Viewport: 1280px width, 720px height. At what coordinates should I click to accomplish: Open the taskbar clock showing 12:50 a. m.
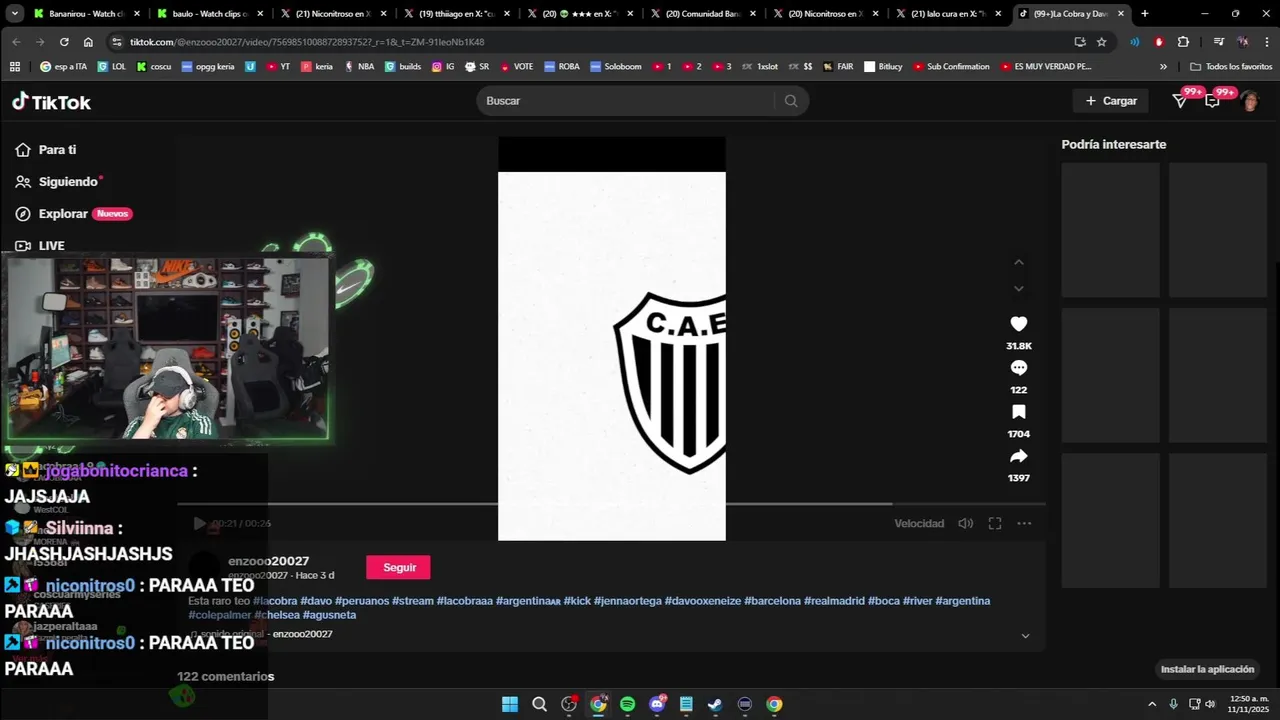pos(1249,704)
